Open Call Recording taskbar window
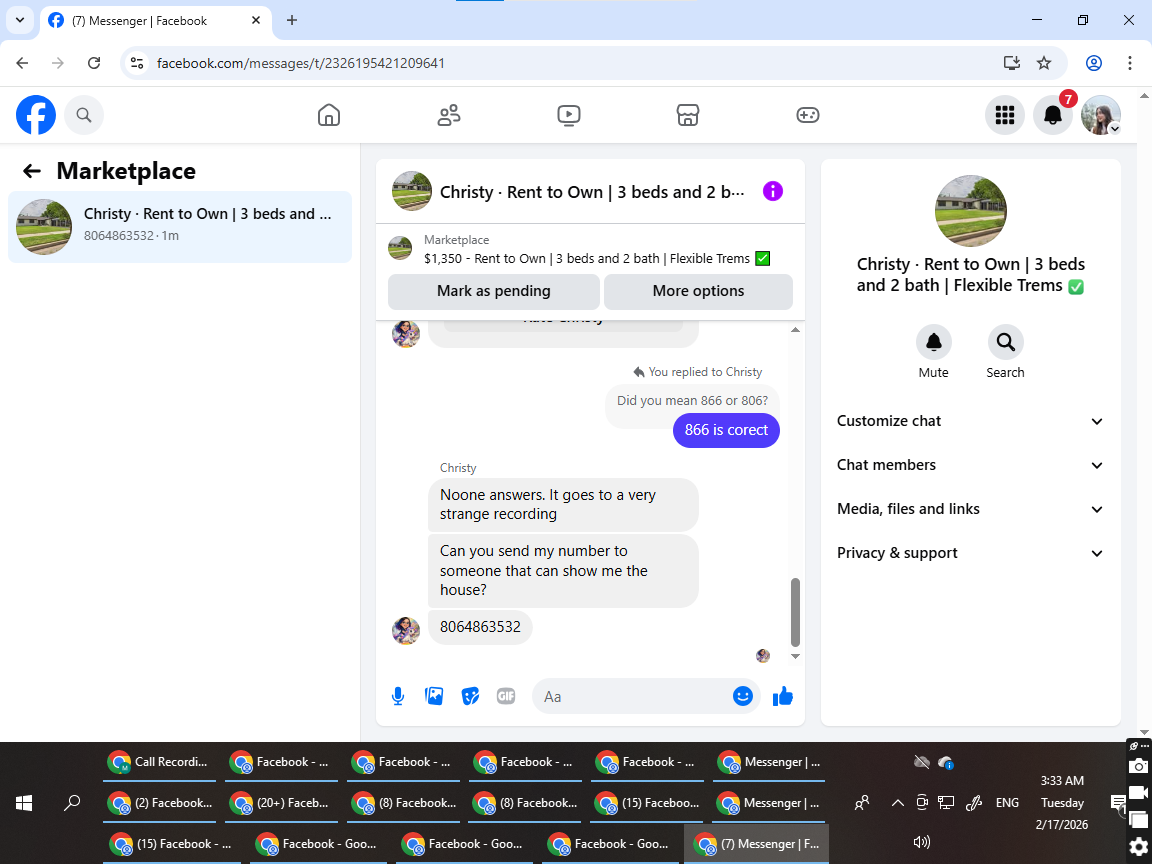The height and width of the screenshot is (864, 1152). (159, 763)
